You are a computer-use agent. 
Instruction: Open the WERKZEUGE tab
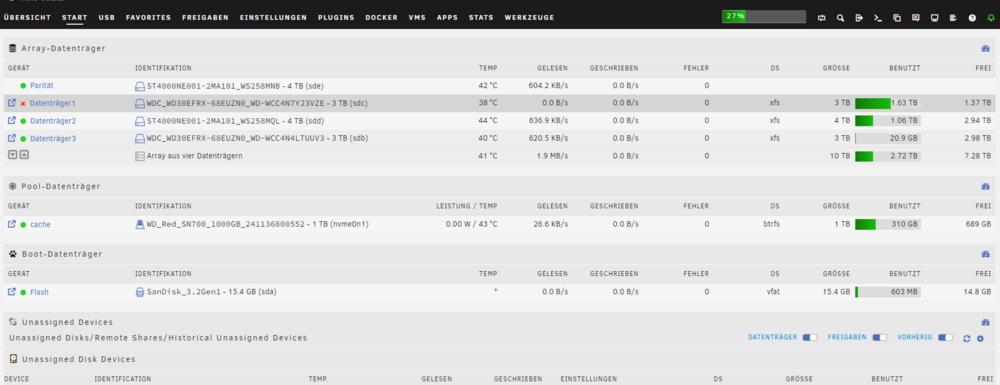coord(529,18)
